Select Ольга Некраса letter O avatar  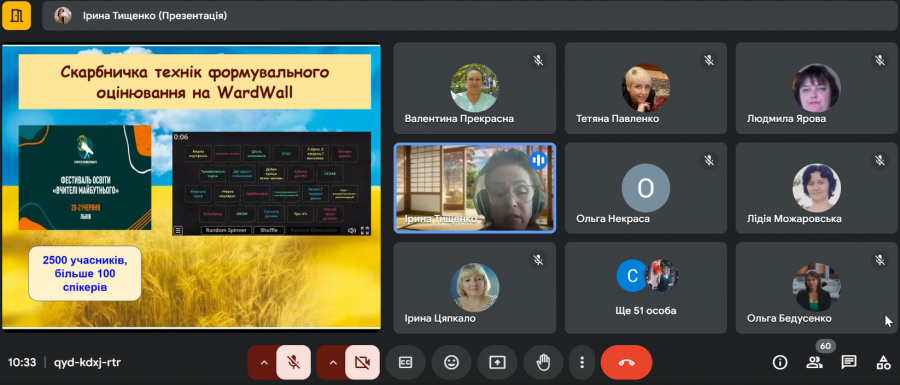point(646,188)
